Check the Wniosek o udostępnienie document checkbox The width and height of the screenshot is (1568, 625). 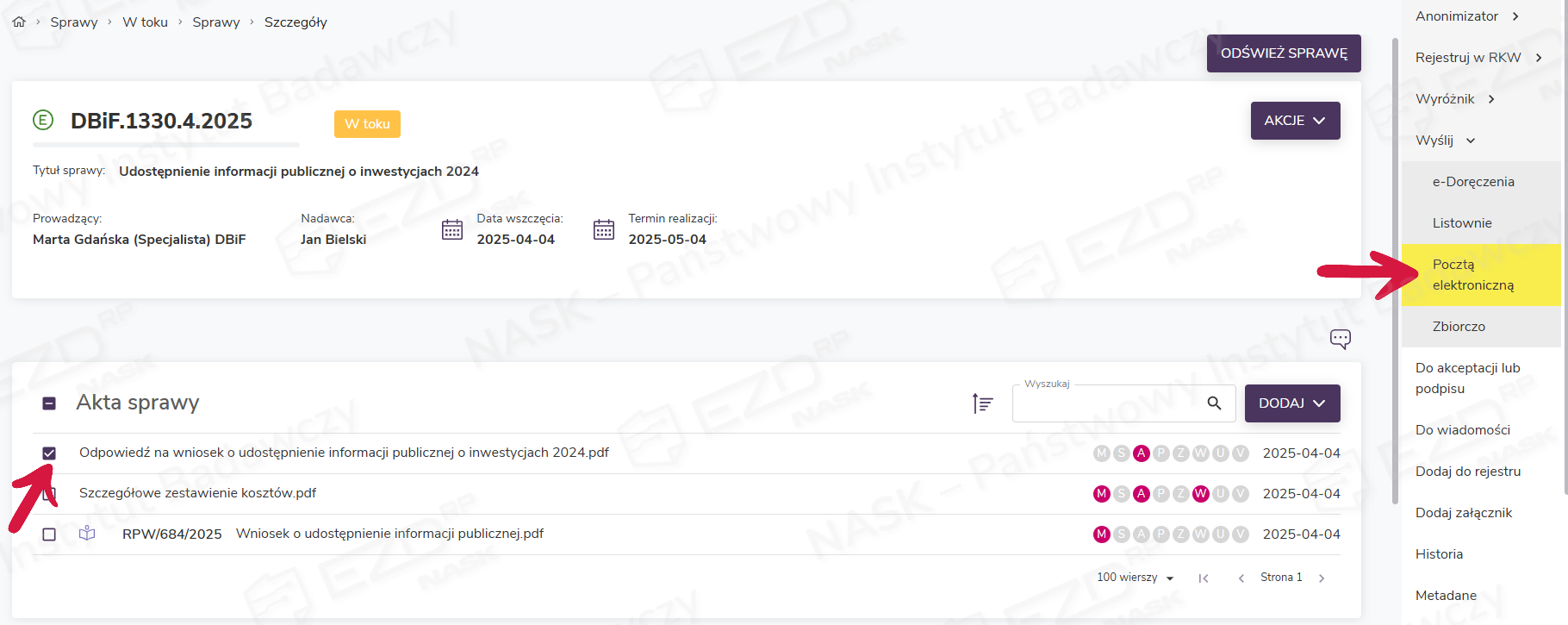(x=49, y=534)
